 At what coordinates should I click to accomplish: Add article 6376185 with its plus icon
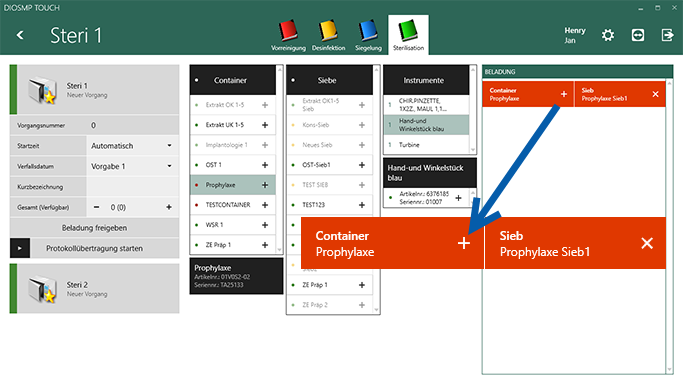[458, 198]
